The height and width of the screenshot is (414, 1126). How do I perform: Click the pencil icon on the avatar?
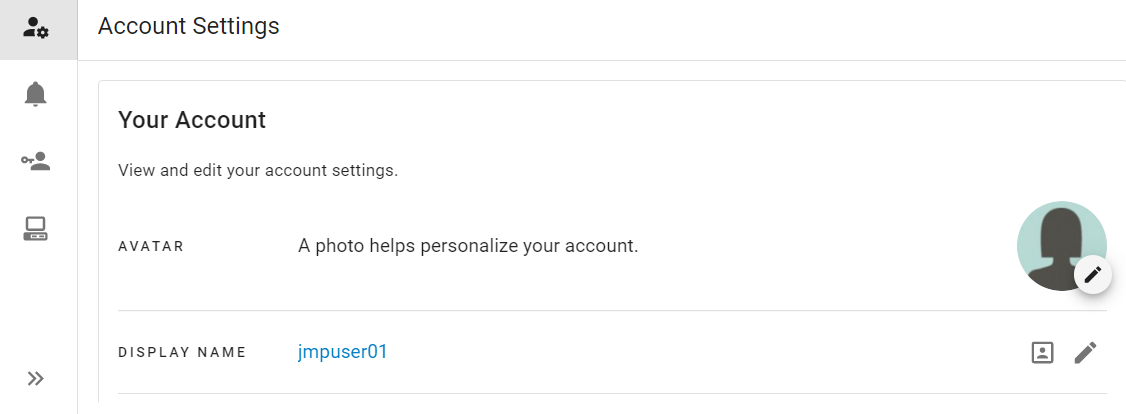pos(1092,274)
